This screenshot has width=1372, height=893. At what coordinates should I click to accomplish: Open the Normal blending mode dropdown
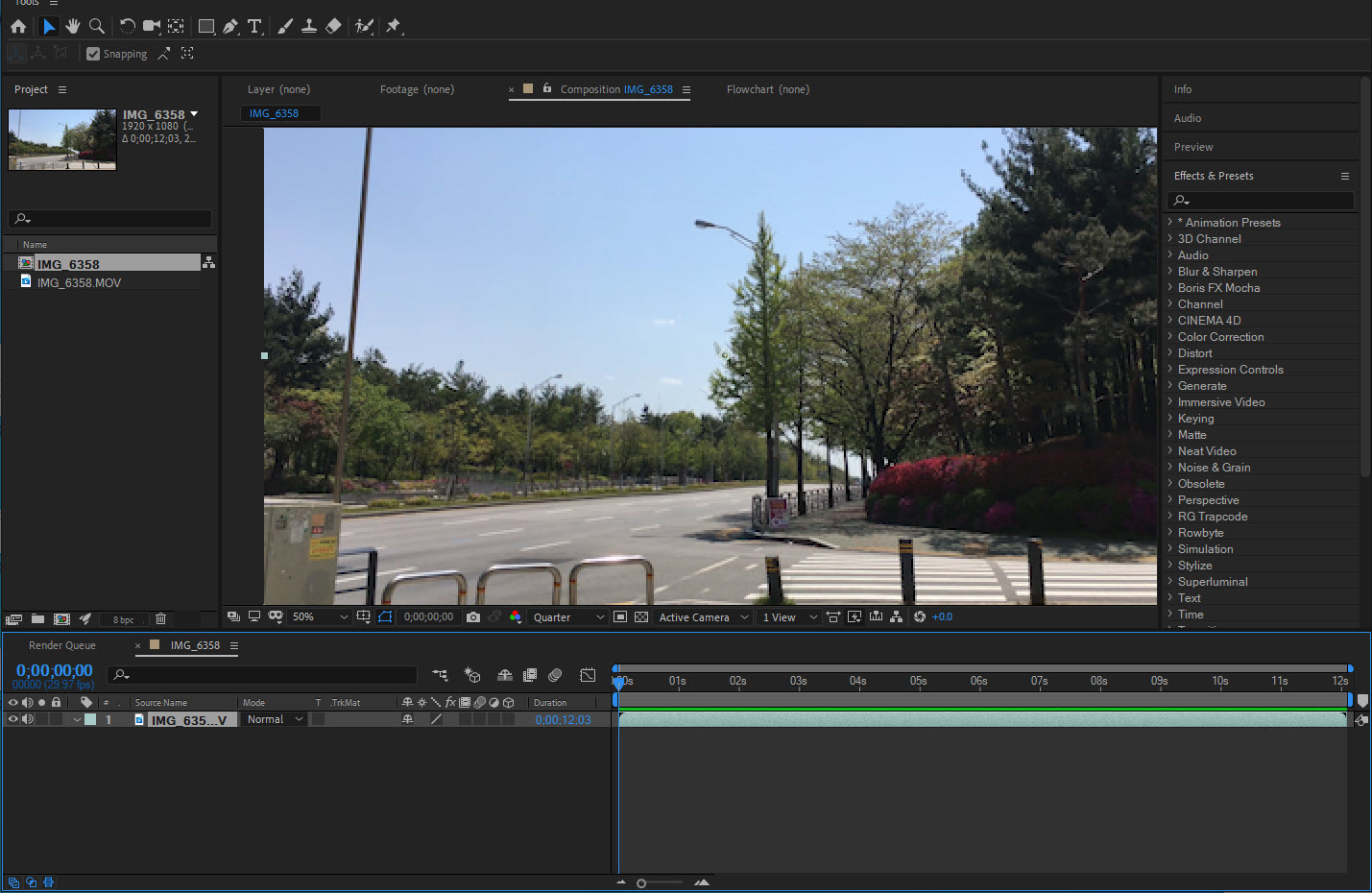point(274,719)
